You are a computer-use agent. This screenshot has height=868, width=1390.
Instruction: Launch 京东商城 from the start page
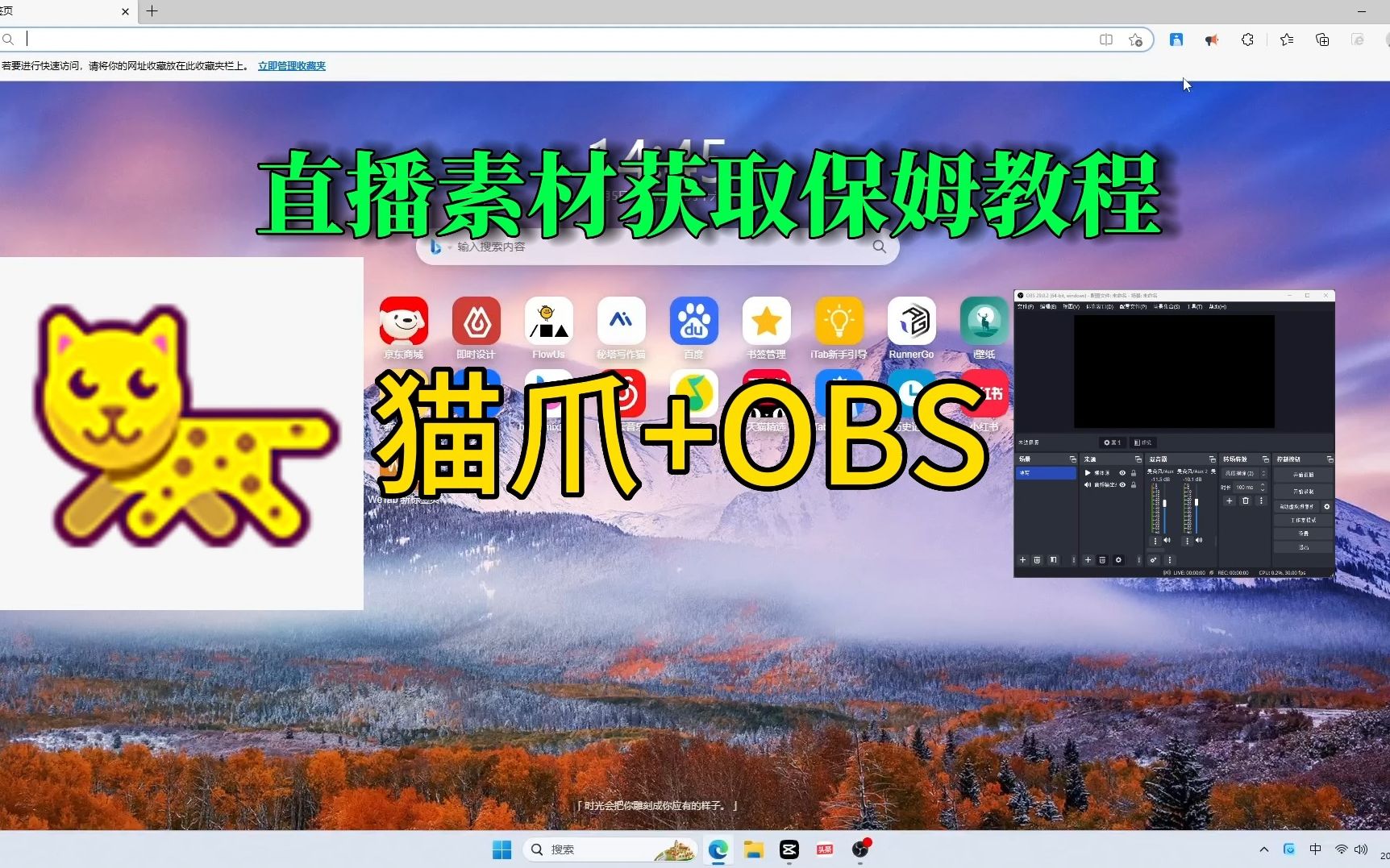403,321
